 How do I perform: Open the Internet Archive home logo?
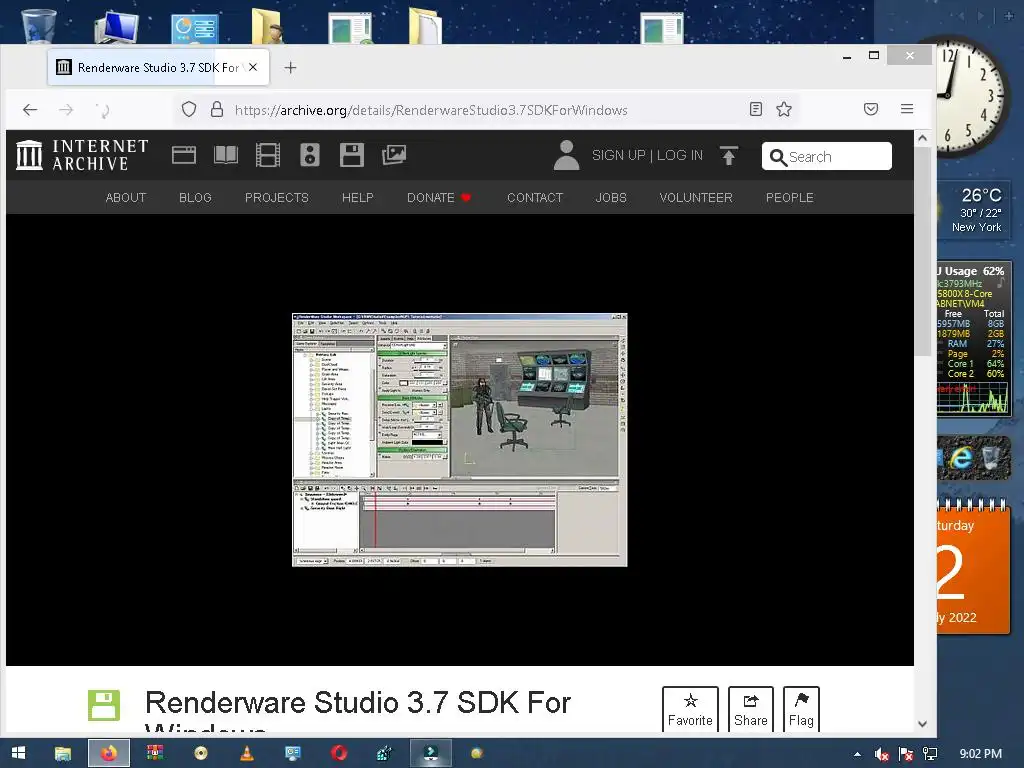(82, 155)
